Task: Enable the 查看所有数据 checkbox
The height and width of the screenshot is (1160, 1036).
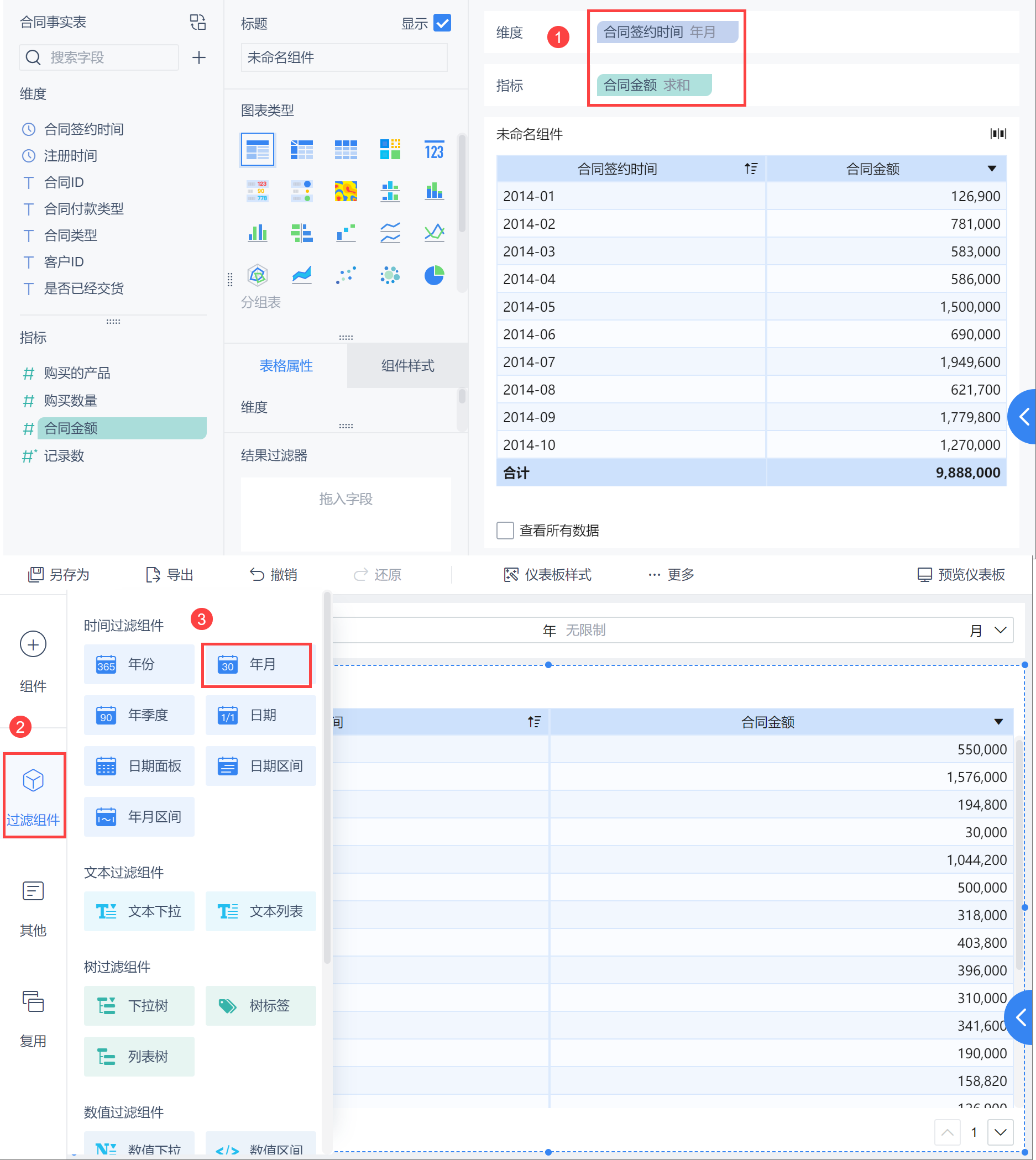Action: coord(505,530)
